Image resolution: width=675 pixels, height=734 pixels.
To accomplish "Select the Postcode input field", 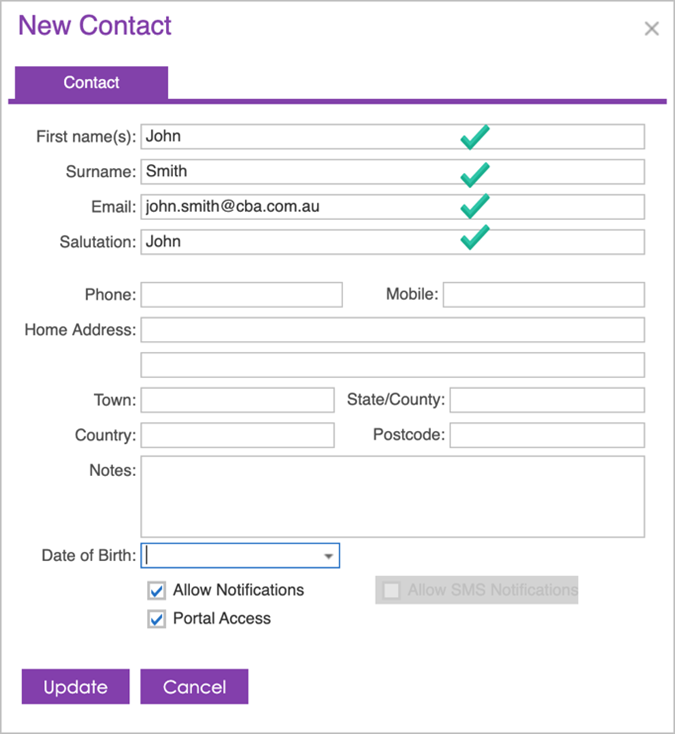I will tap(546, 435).
